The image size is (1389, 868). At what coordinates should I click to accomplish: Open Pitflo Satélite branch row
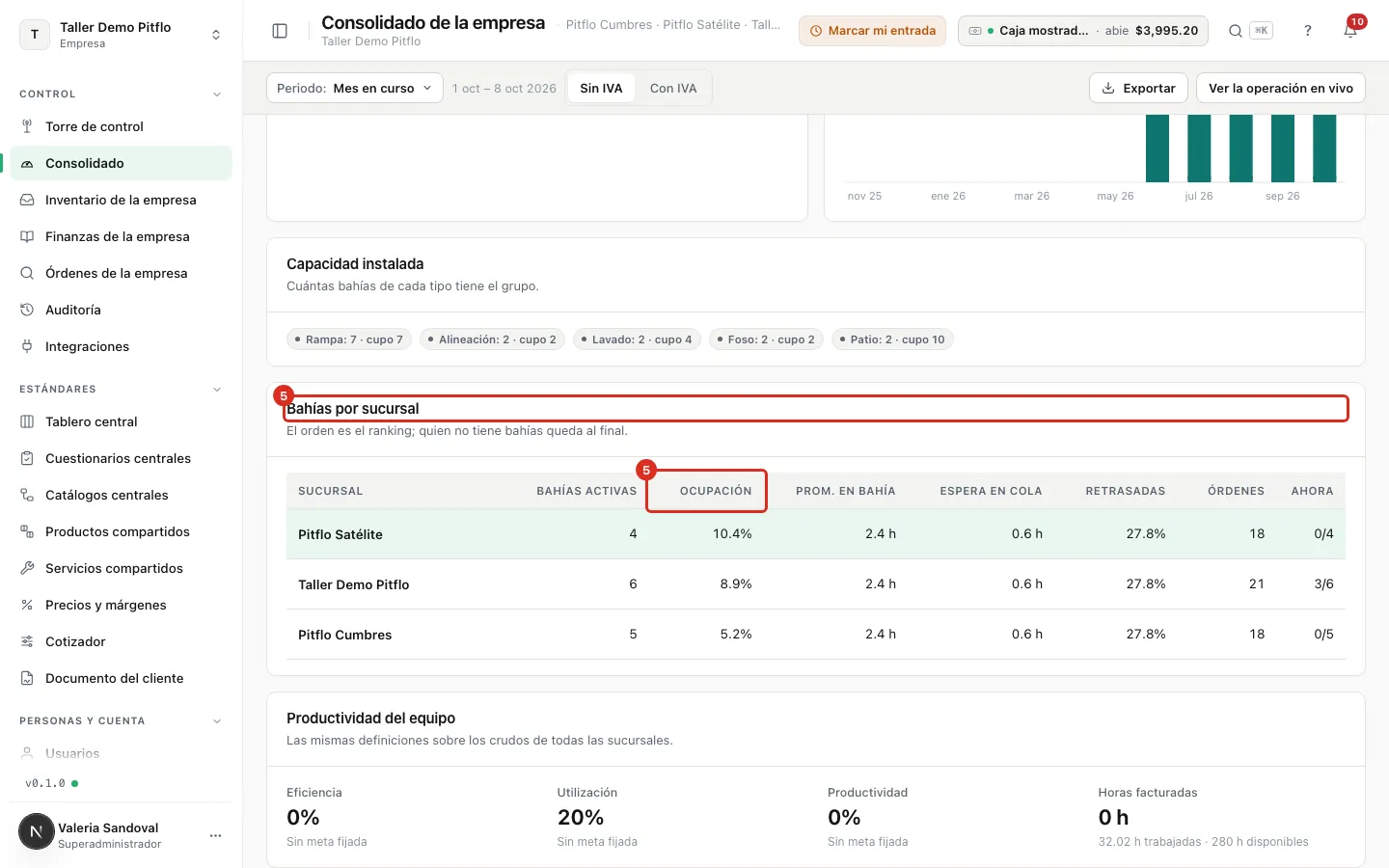[816, 534]
